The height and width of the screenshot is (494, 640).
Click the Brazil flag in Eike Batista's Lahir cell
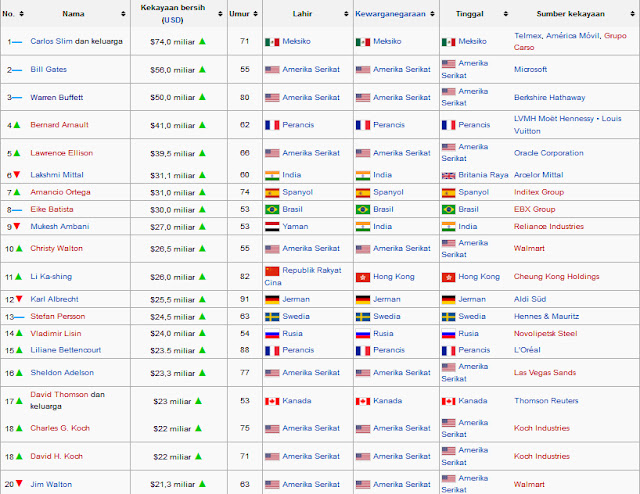(272, 209)
